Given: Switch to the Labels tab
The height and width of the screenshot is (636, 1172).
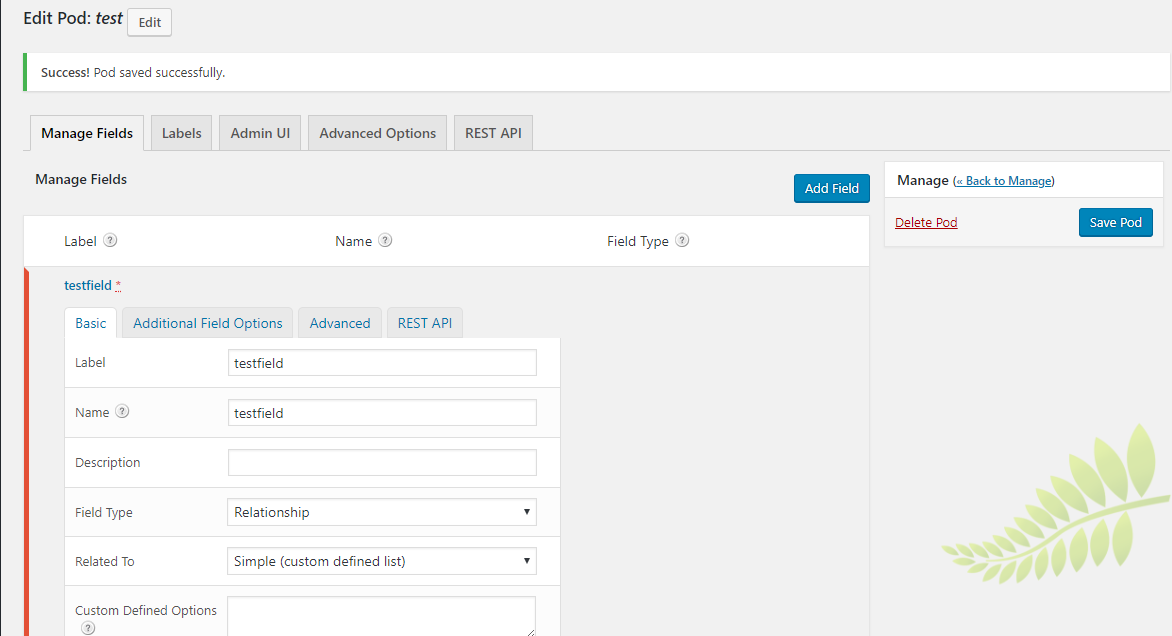Looking at the screenshot, I should [181, 132].
